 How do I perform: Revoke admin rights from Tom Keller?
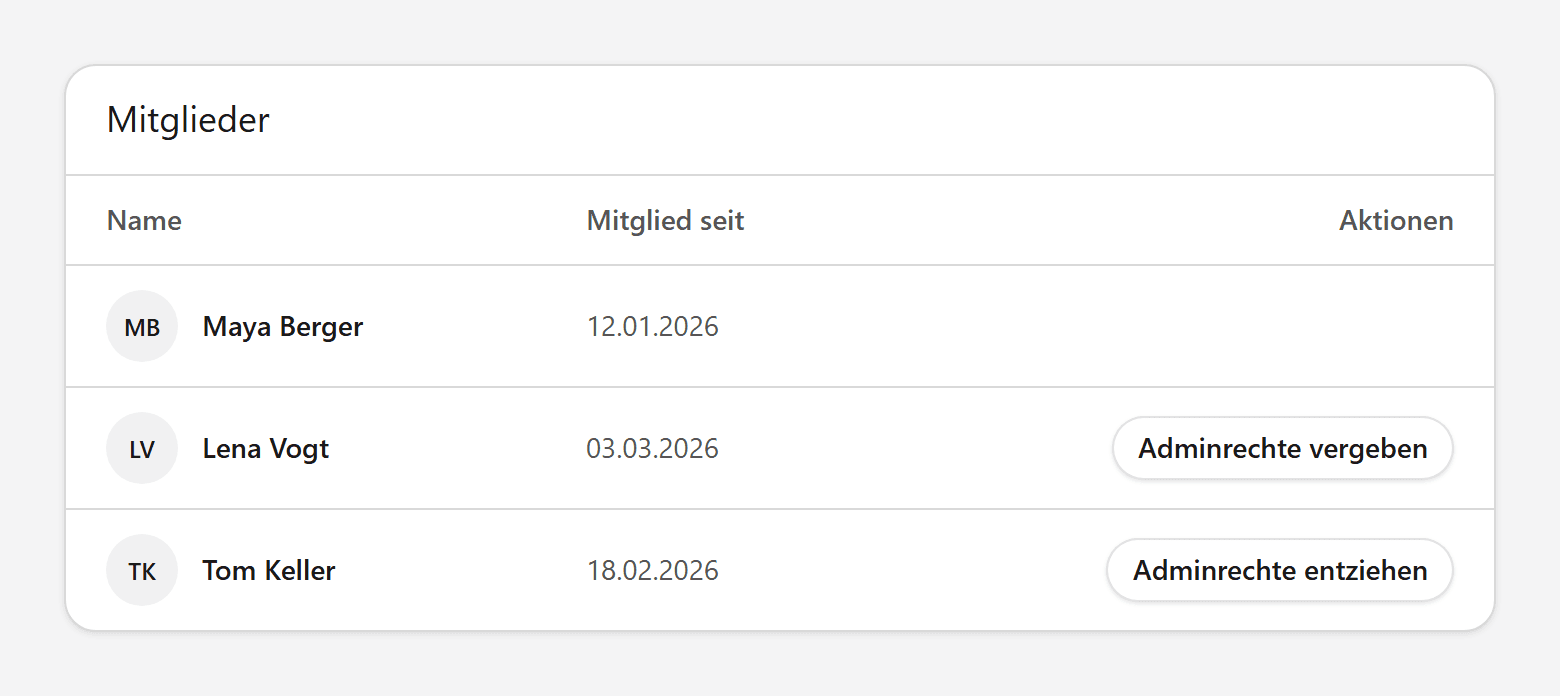tap(1280, 570)
